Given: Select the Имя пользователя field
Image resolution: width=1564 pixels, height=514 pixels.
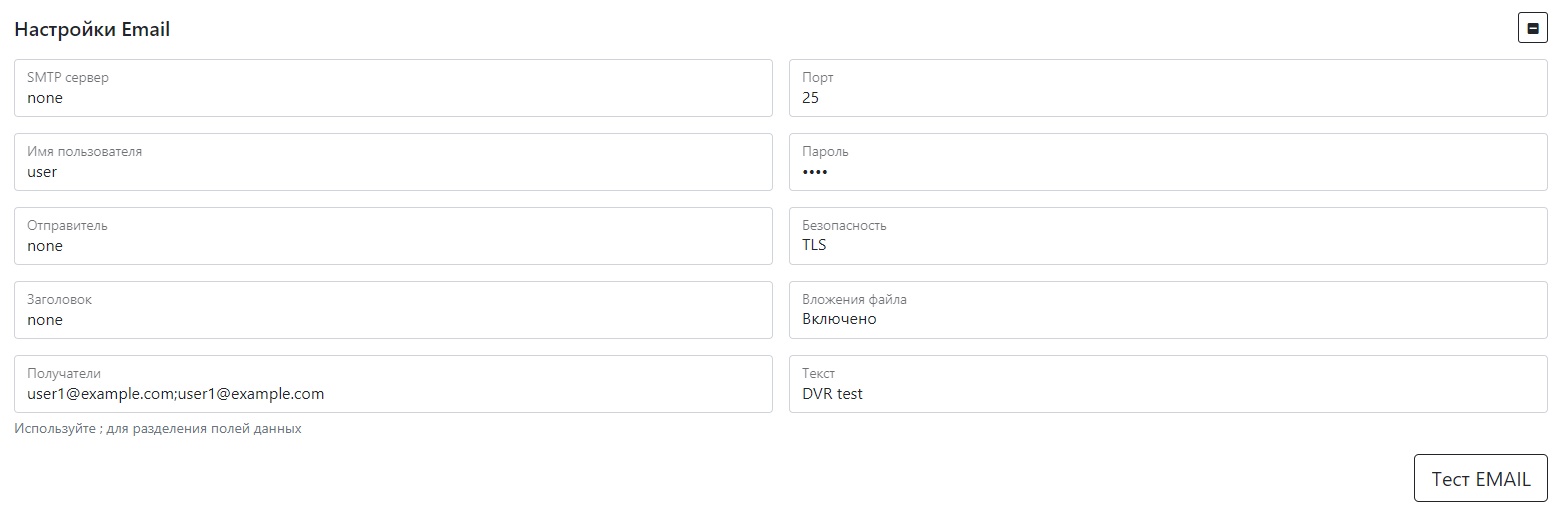Looking at the screenshot, I should point(393,162).
